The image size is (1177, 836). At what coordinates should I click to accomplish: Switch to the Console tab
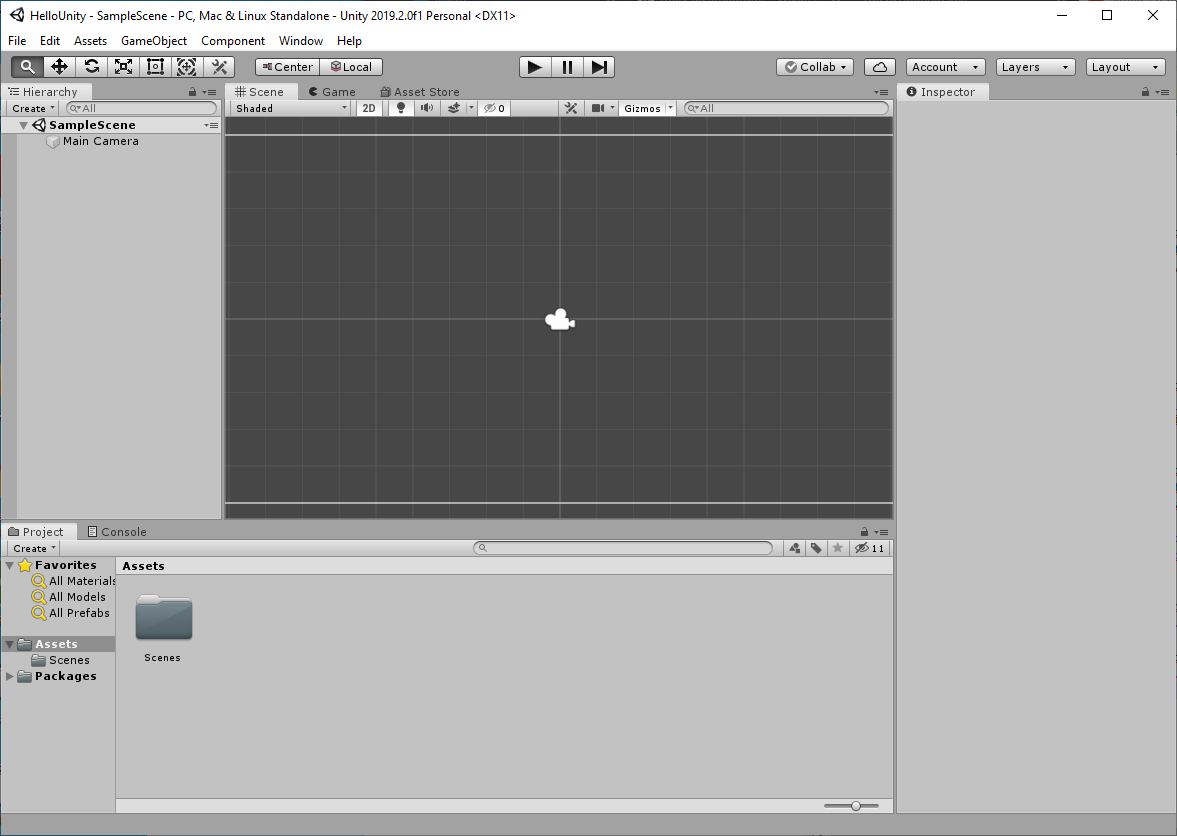(x=117, y=532)
